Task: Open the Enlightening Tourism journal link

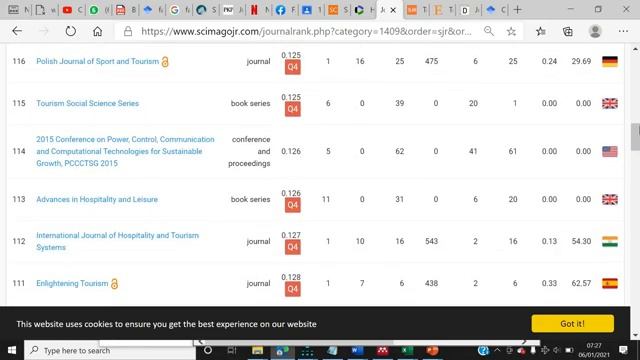Action: pos(72,283)
